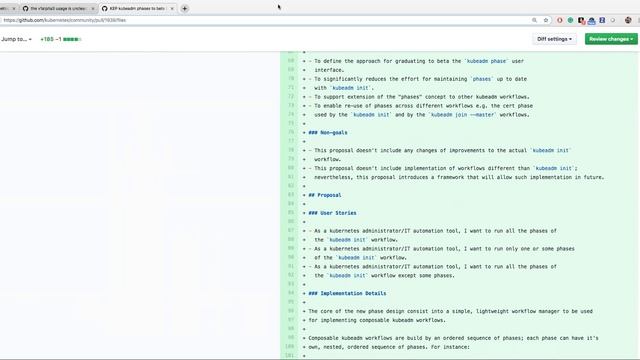Open the blue 'B' extension icon

(x=602, y=20)
